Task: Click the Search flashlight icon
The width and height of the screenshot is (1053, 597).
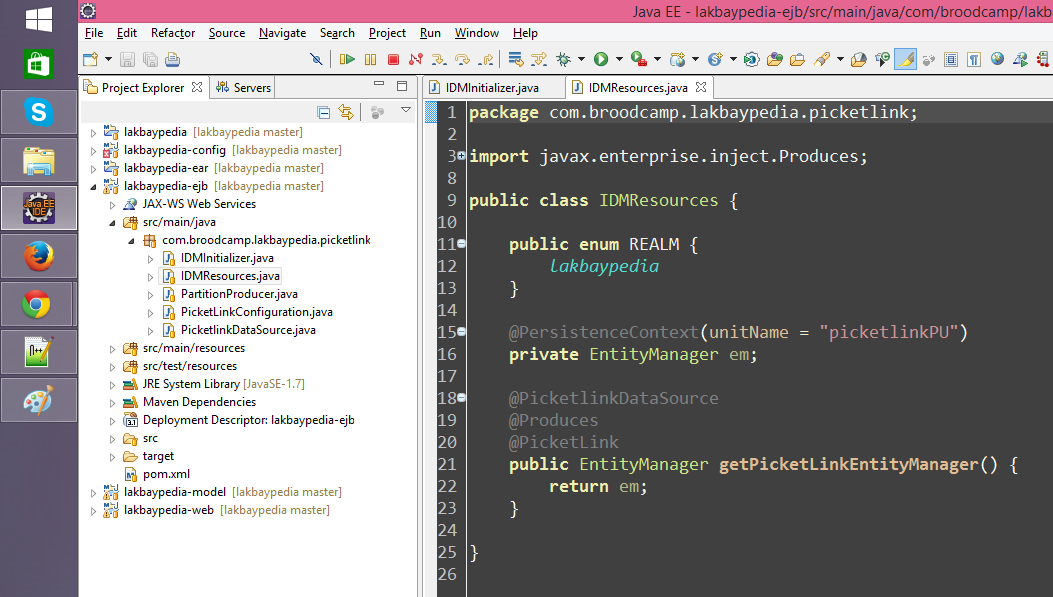Action: [822, 59]
